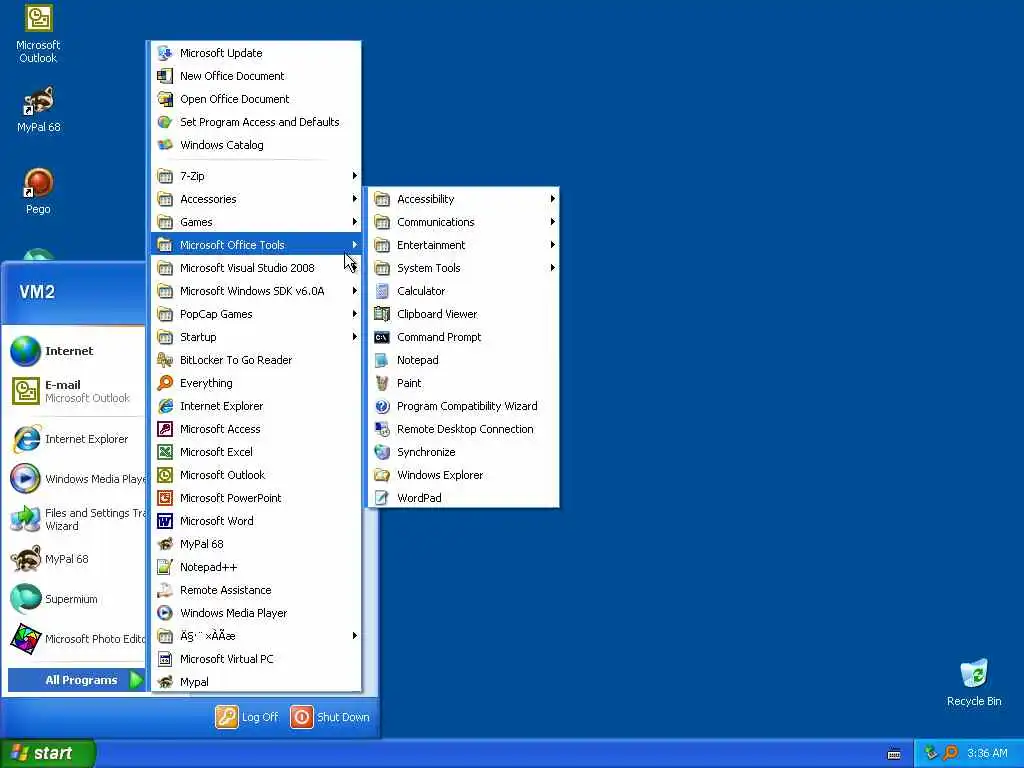Viewport: 1024px width, 768px height.
Task: Launch Microsoft Virtual PC
Action: [256, 659]
